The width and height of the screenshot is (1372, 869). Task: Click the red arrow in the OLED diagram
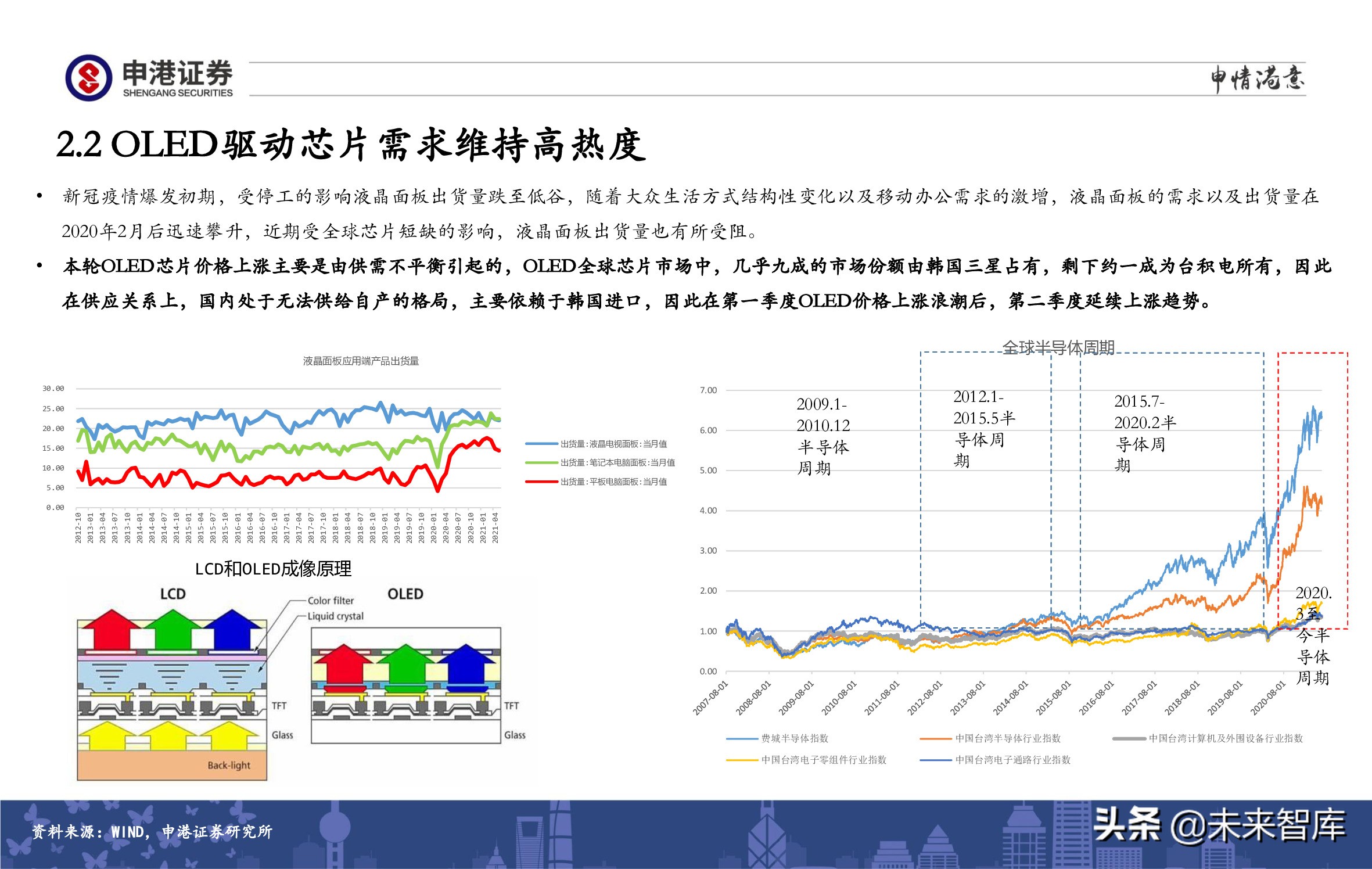[x=343, y=663]
